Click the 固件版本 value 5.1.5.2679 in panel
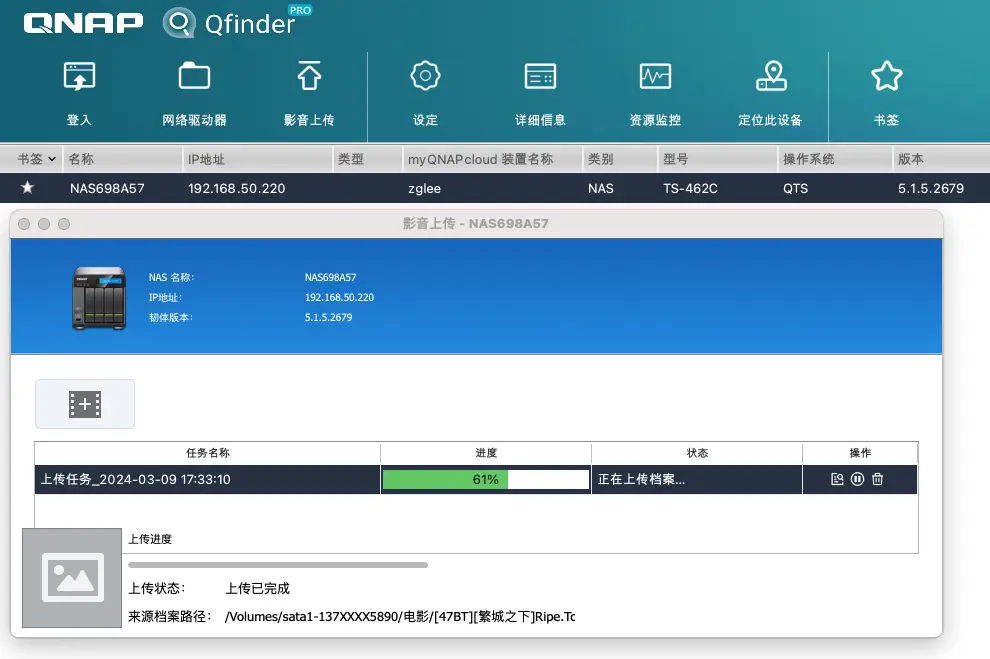Screen dimensions: 990x659 [x=328, y=318]
